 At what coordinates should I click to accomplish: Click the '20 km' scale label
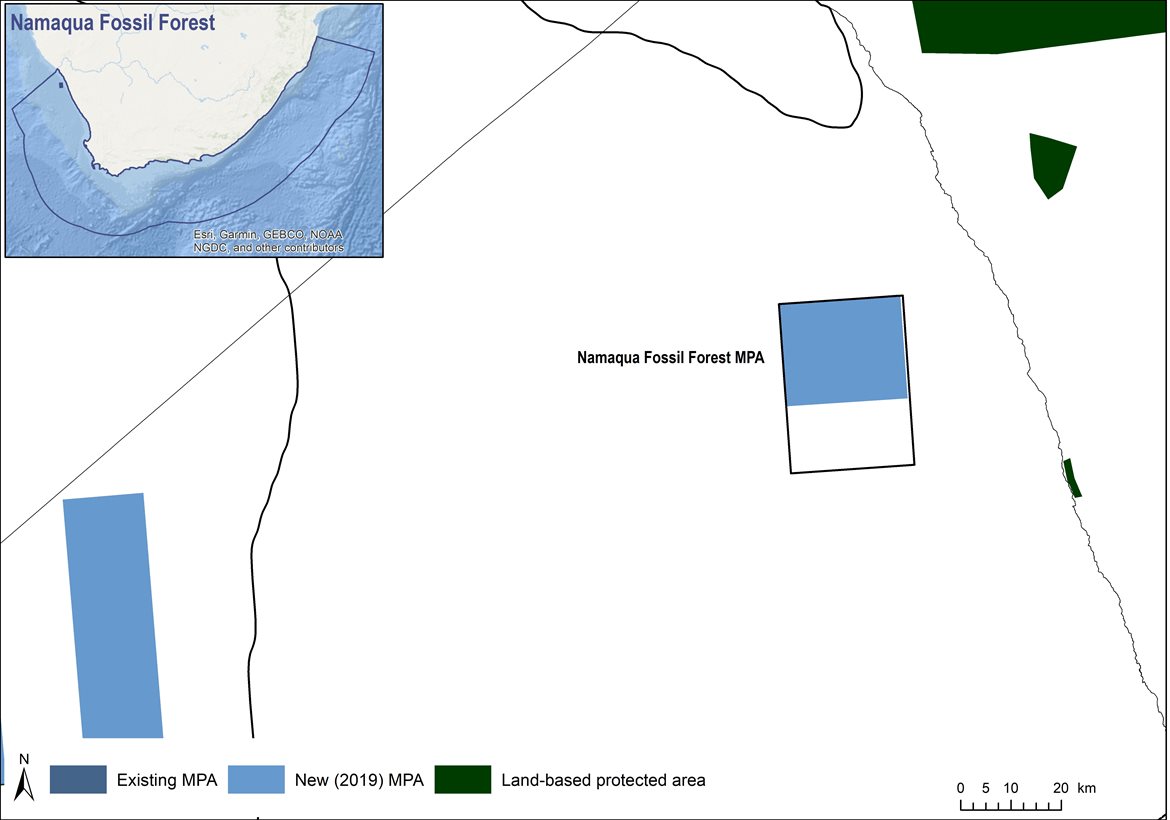pos(1074,788)
